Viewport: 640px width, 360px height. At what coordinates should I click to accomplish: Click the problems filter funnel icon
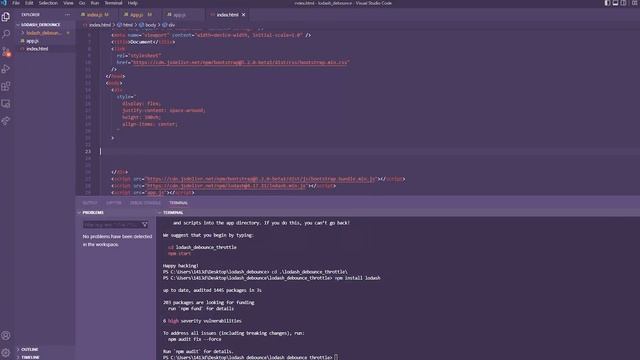tap(144, 224)
